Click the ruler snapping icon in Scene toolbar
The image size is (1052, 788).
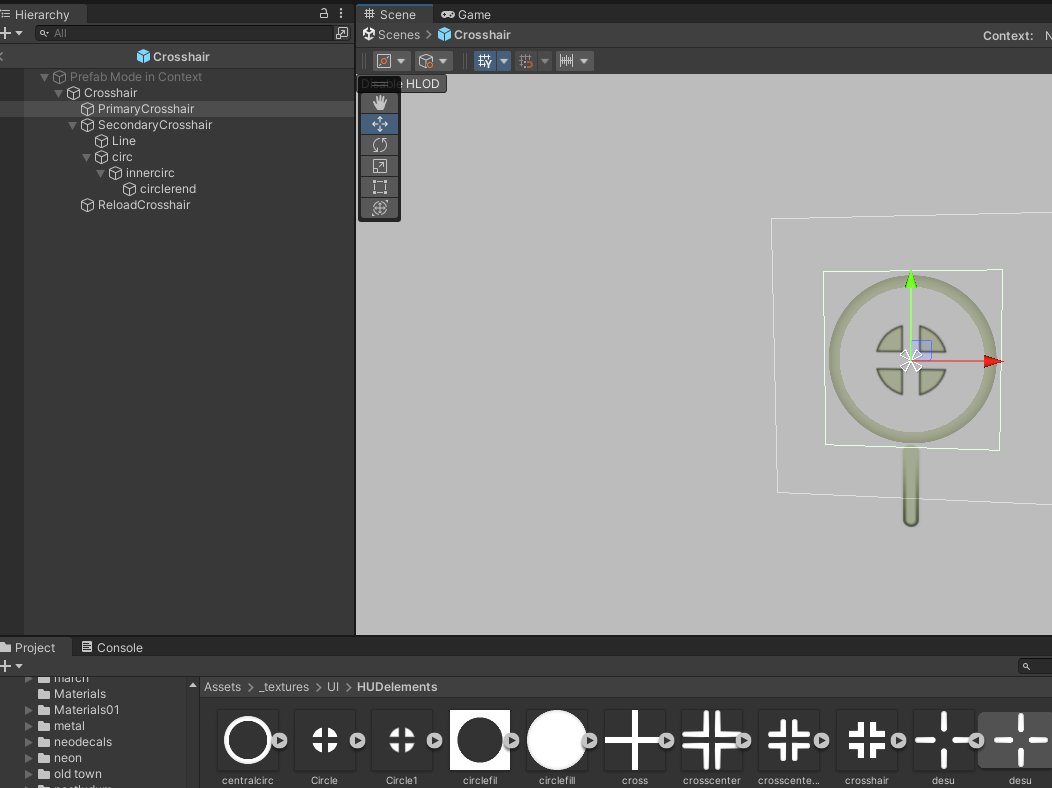(x=566, y=61)
